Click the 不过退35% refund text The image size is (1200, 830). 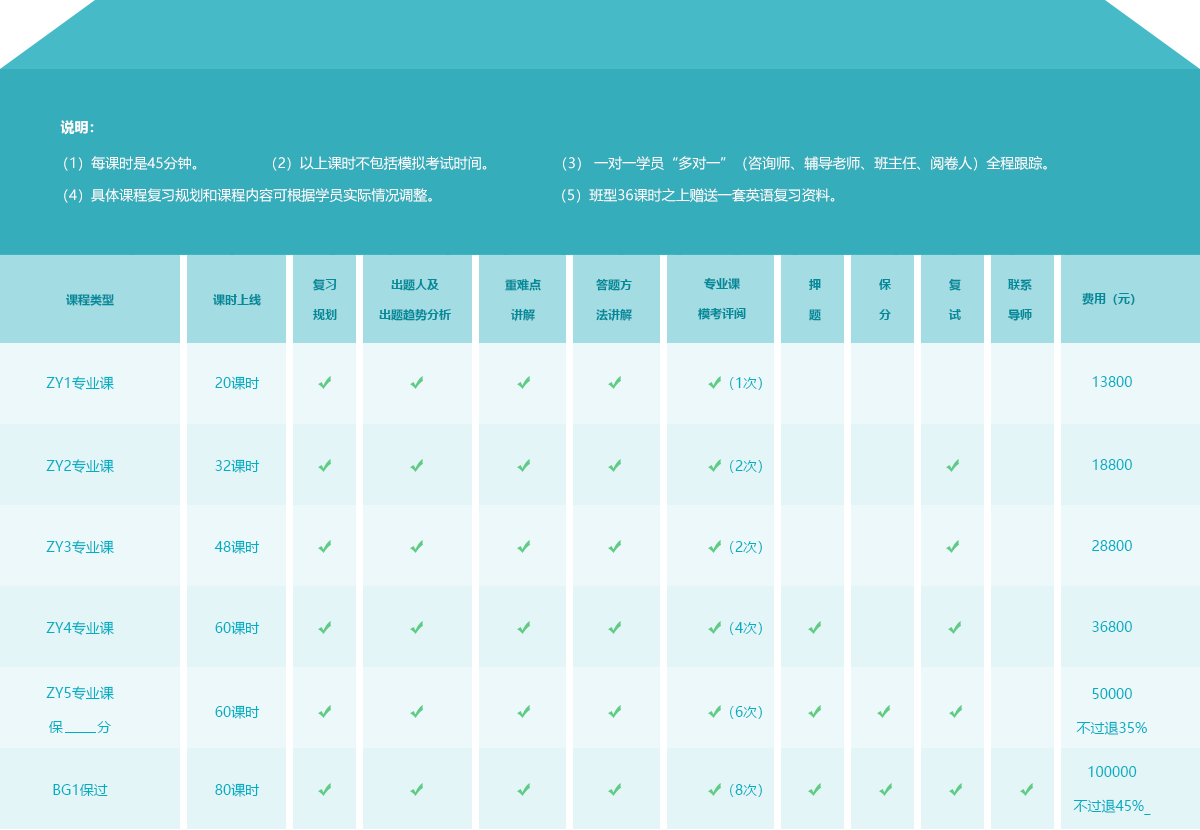point(1112,728)
